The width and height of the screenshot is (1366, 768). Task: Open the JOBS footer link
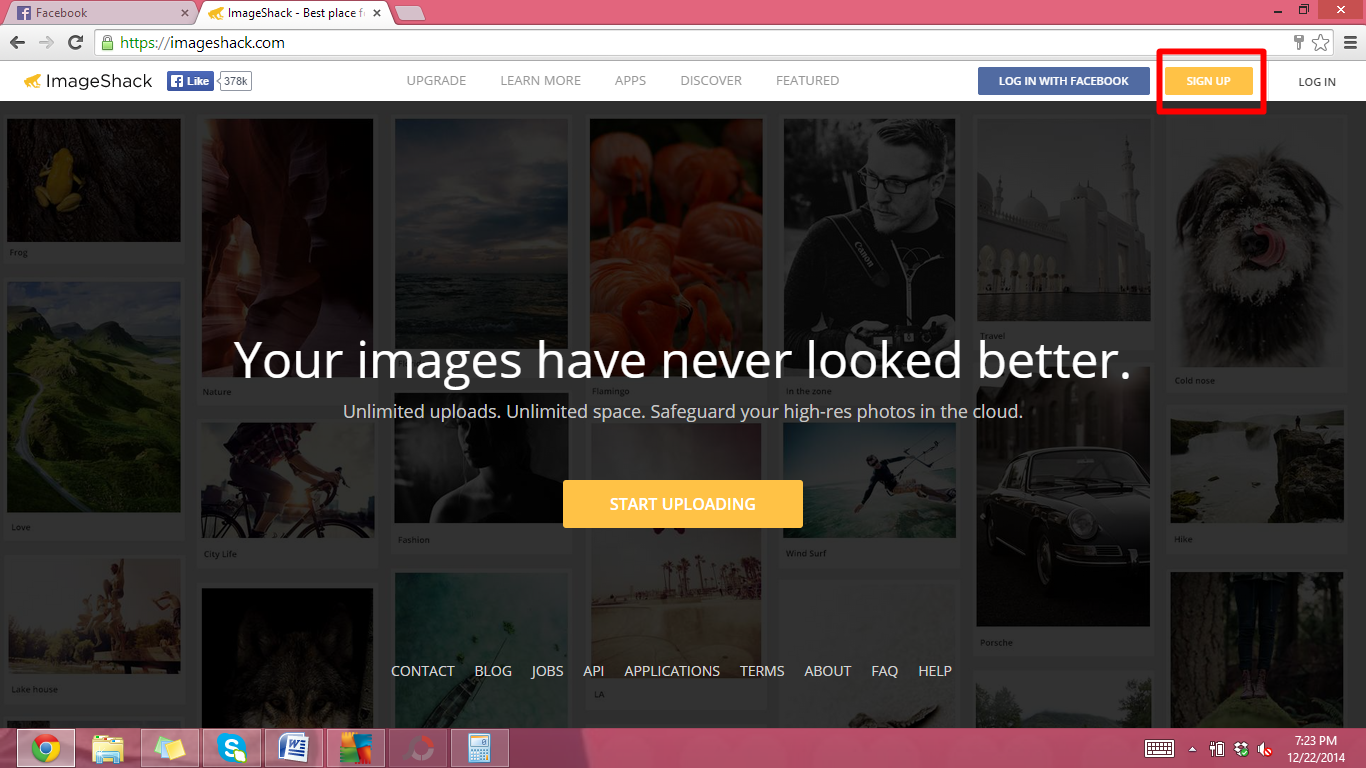(547, 671)
